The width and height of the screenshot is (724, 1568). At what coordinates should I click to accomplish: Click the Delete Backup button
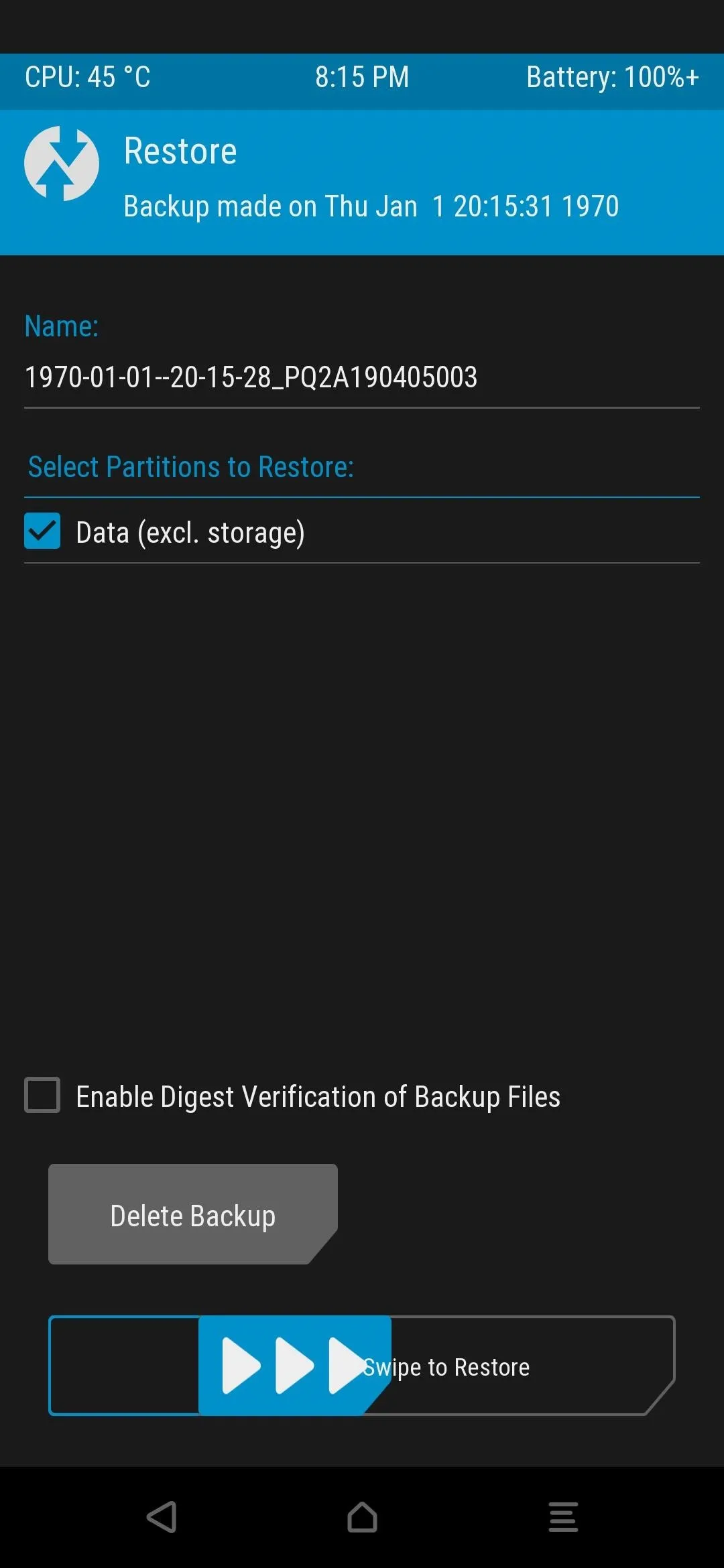pyautogui.click(x=192, y=1214)
